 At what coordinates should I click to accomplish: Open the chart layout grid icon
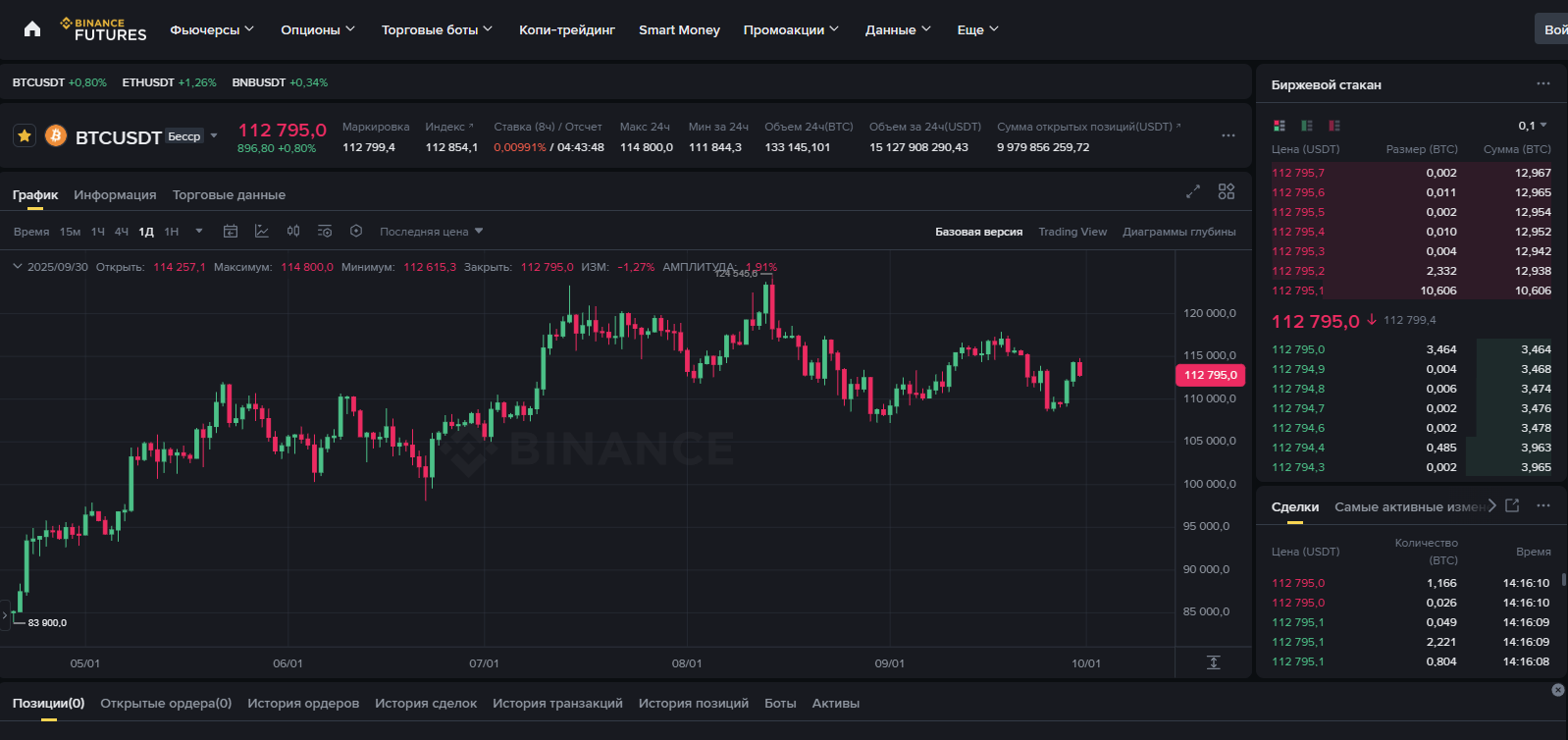[1227, 192]
